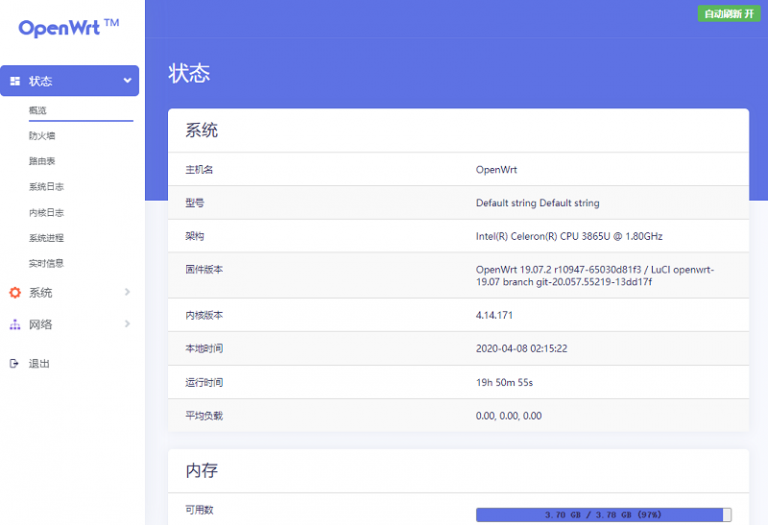This screenshot has height=525, width=768.
Task: Click the OpenWrt logo
Action: tap(69, 28)
